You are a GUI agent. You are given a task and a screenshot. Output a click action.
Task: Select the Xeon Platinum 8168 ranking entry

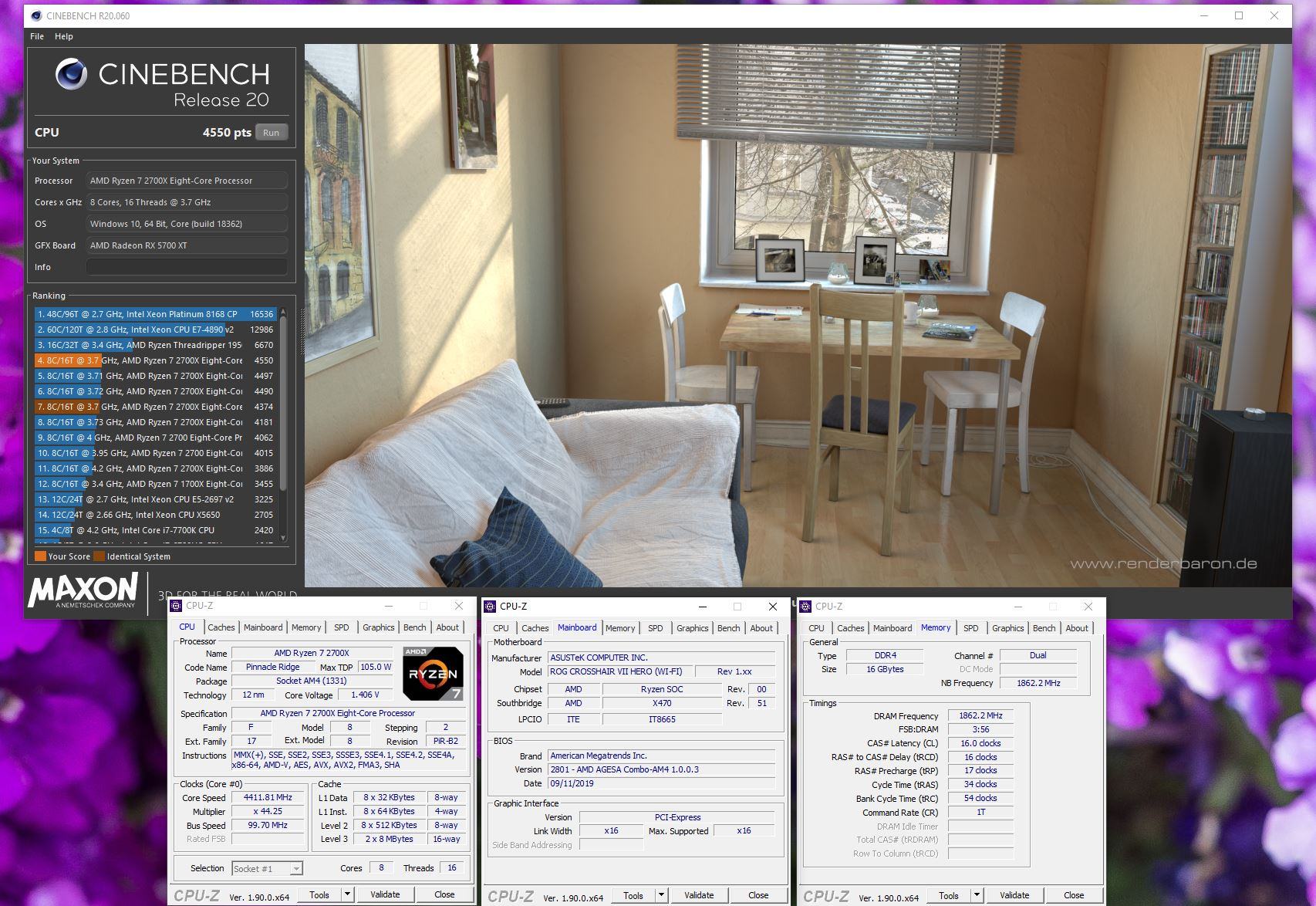[155, 314]
